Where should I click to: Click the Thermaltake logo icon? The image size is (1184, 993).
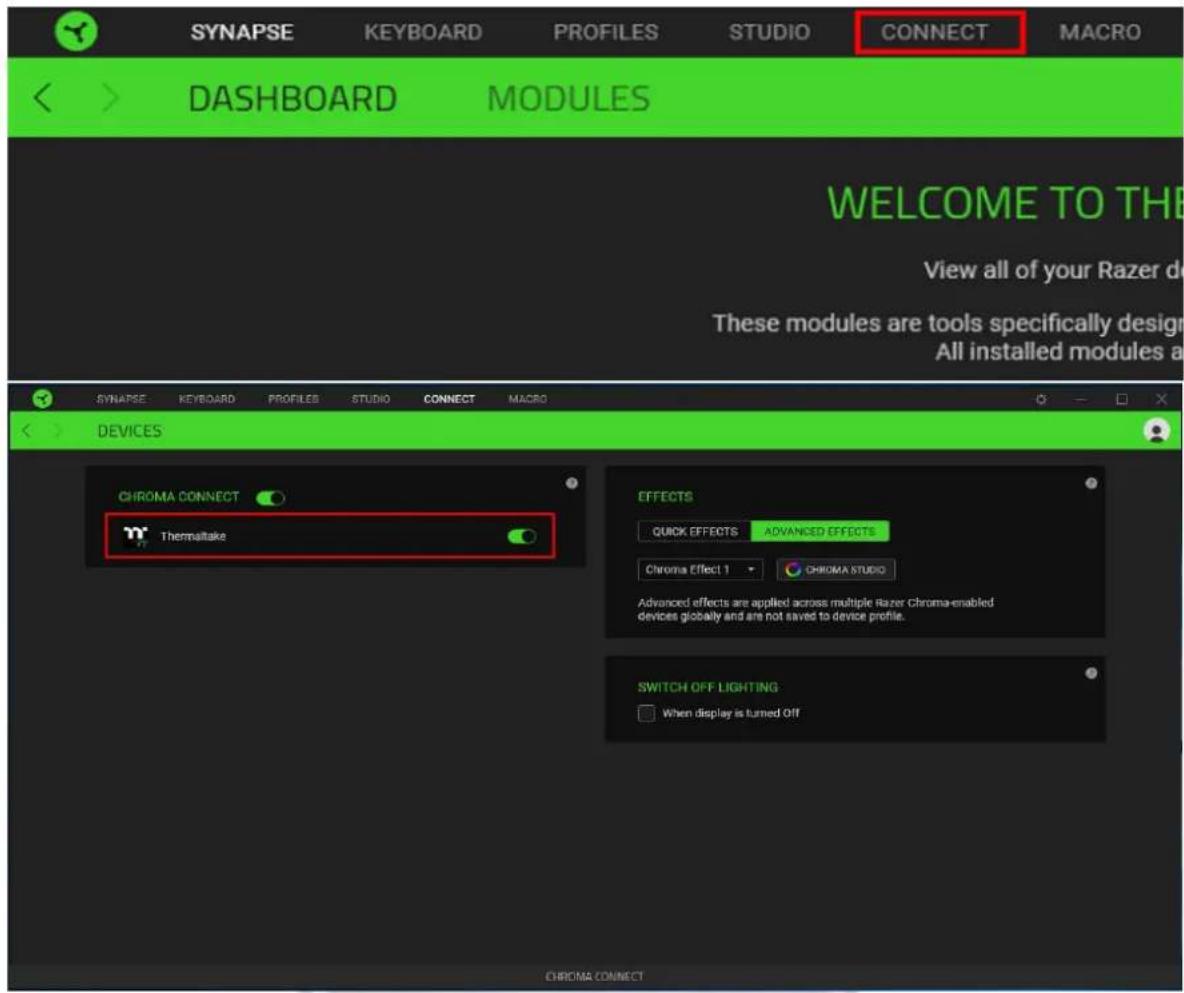[x=135, y=536]
